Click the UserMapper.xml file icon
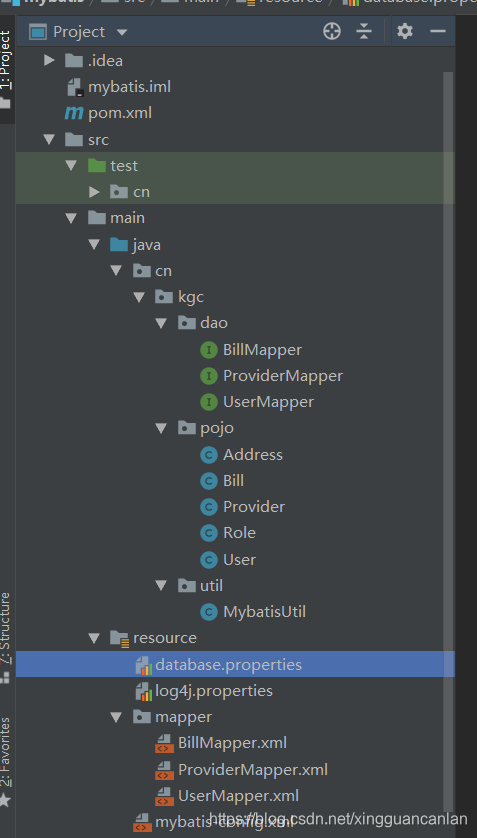 point(164,796)
